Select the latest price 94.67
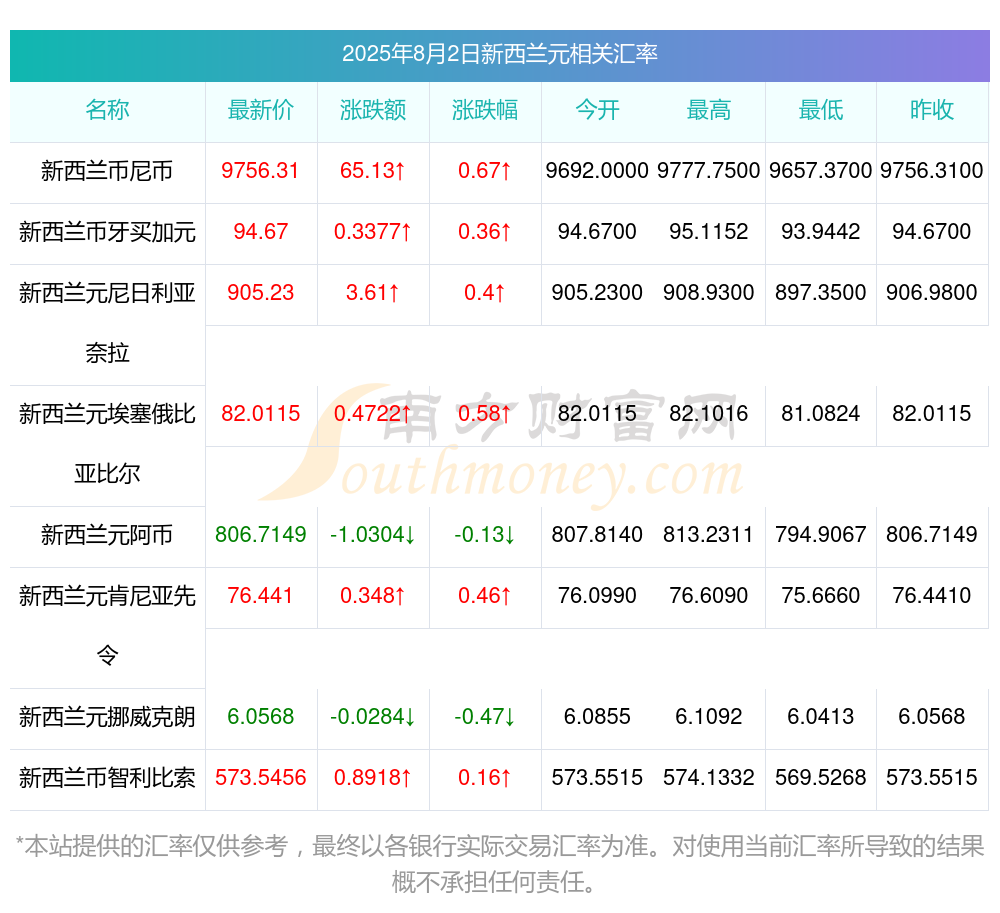This screenshot has height=913, width=1000. click(260, 231)
